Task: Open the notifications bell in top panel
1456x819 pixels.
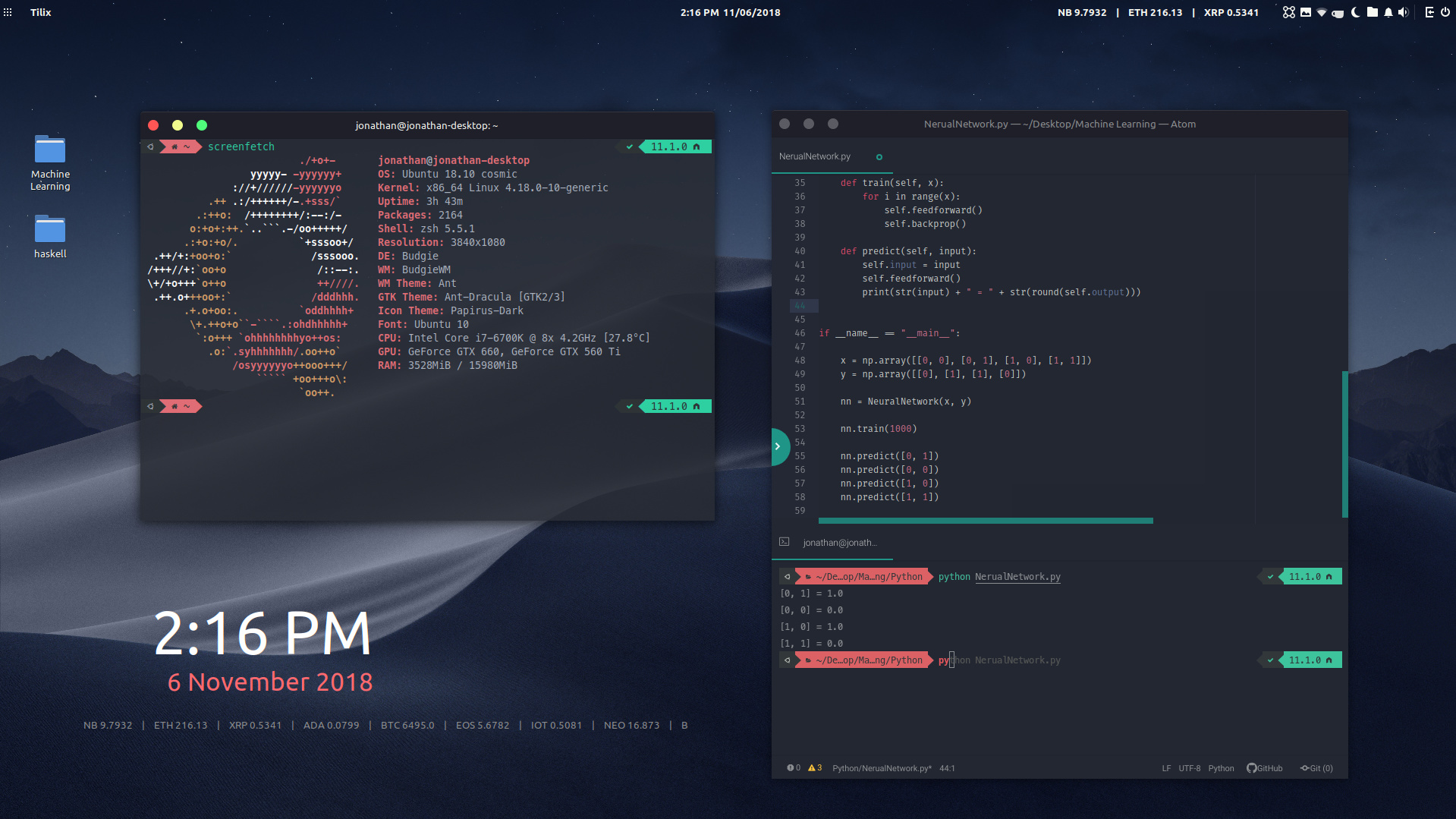Action: click(x=1388, y=12)
